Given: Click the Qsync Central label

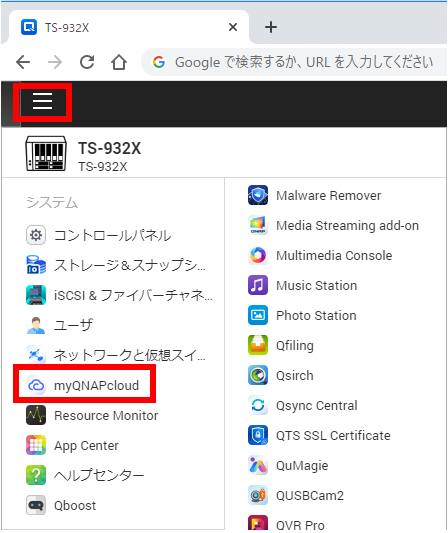Looking at the screenshot, I should [316, 406].
